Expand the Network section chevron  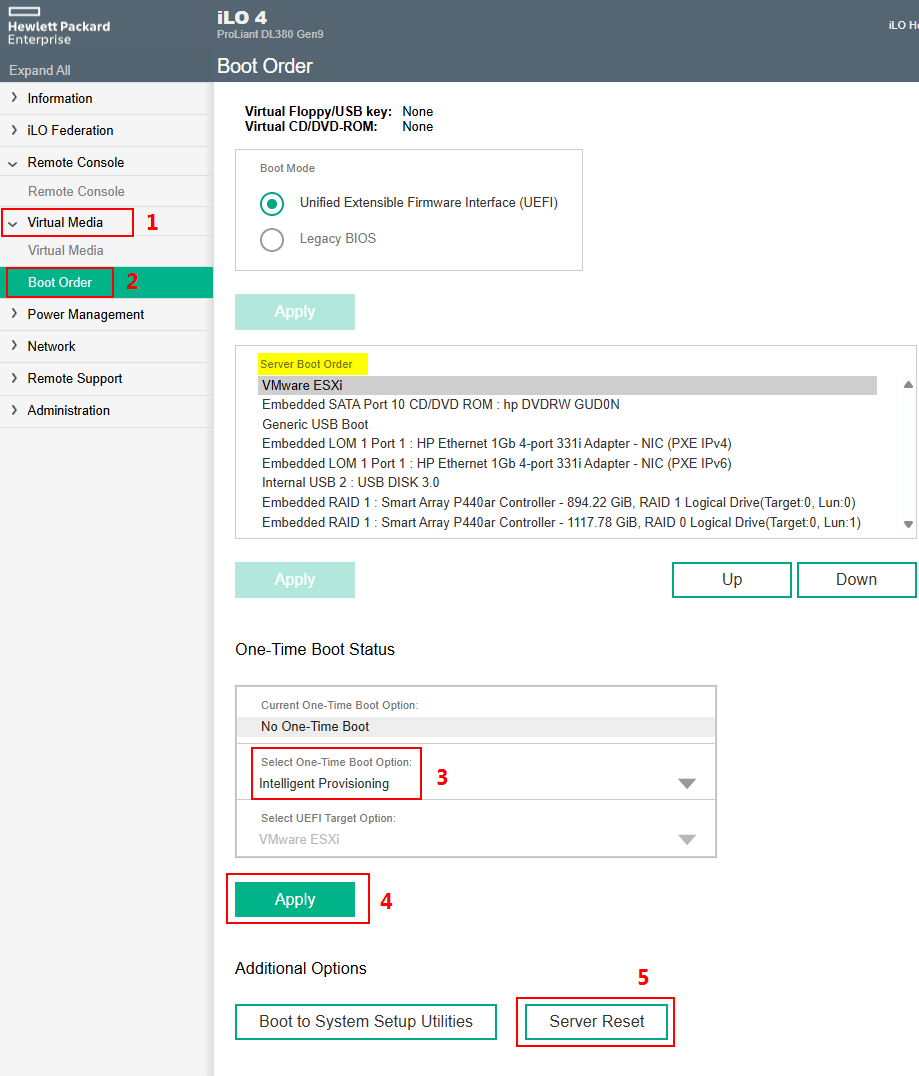pos(14,346)
